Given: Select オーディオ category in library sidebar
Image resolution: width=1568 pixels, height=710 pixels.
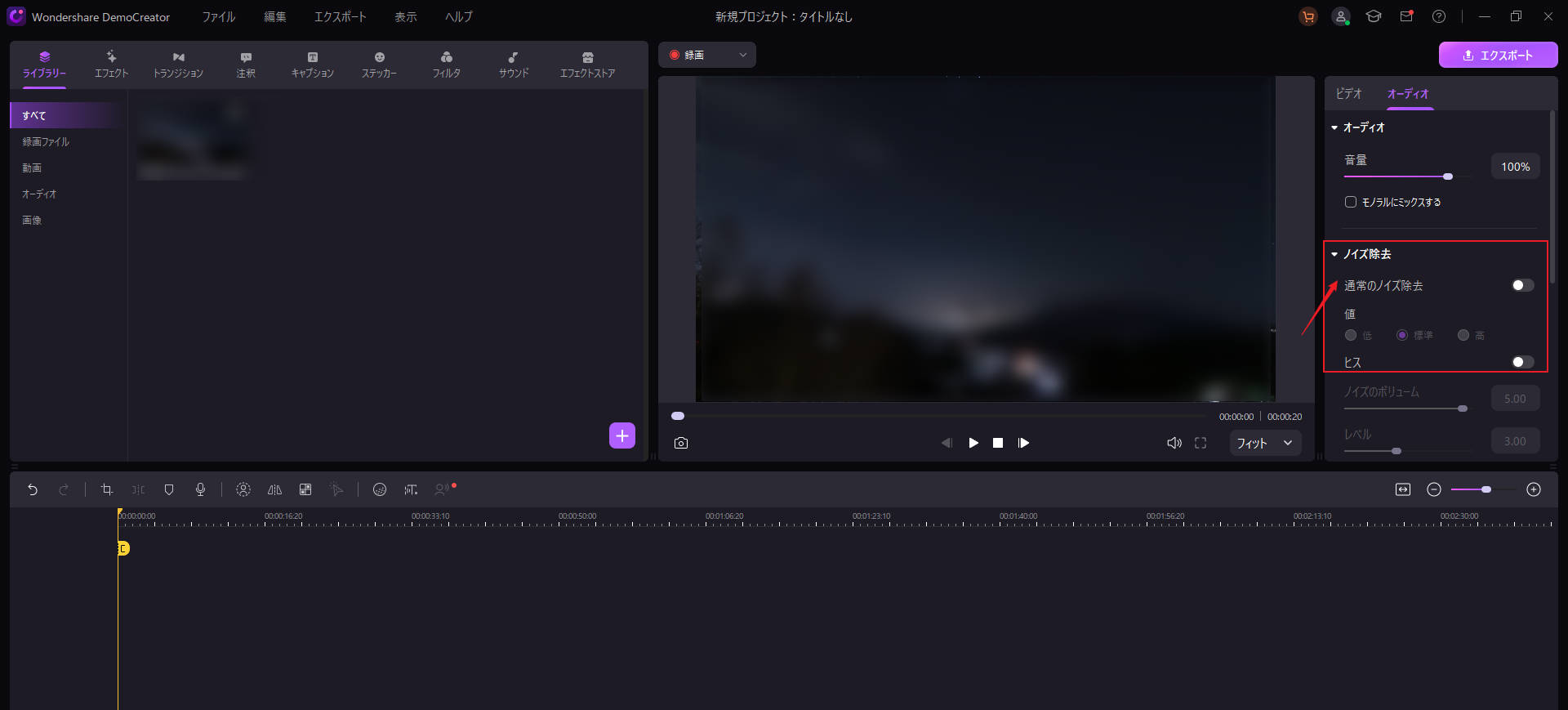Looking at the screenshot, I should click(39, 194).
